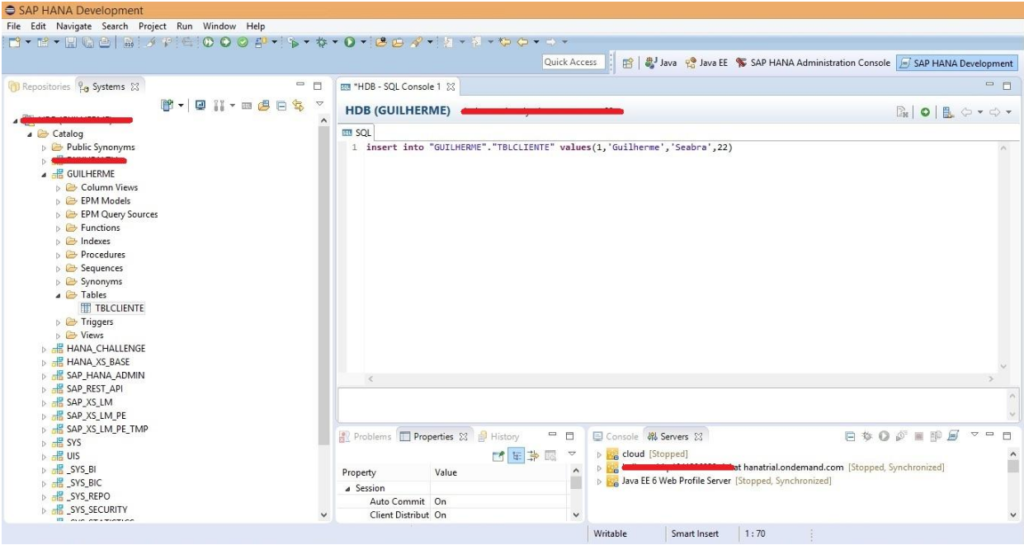
Task: Click in the Quick Access search field
Action: (570, 62)
